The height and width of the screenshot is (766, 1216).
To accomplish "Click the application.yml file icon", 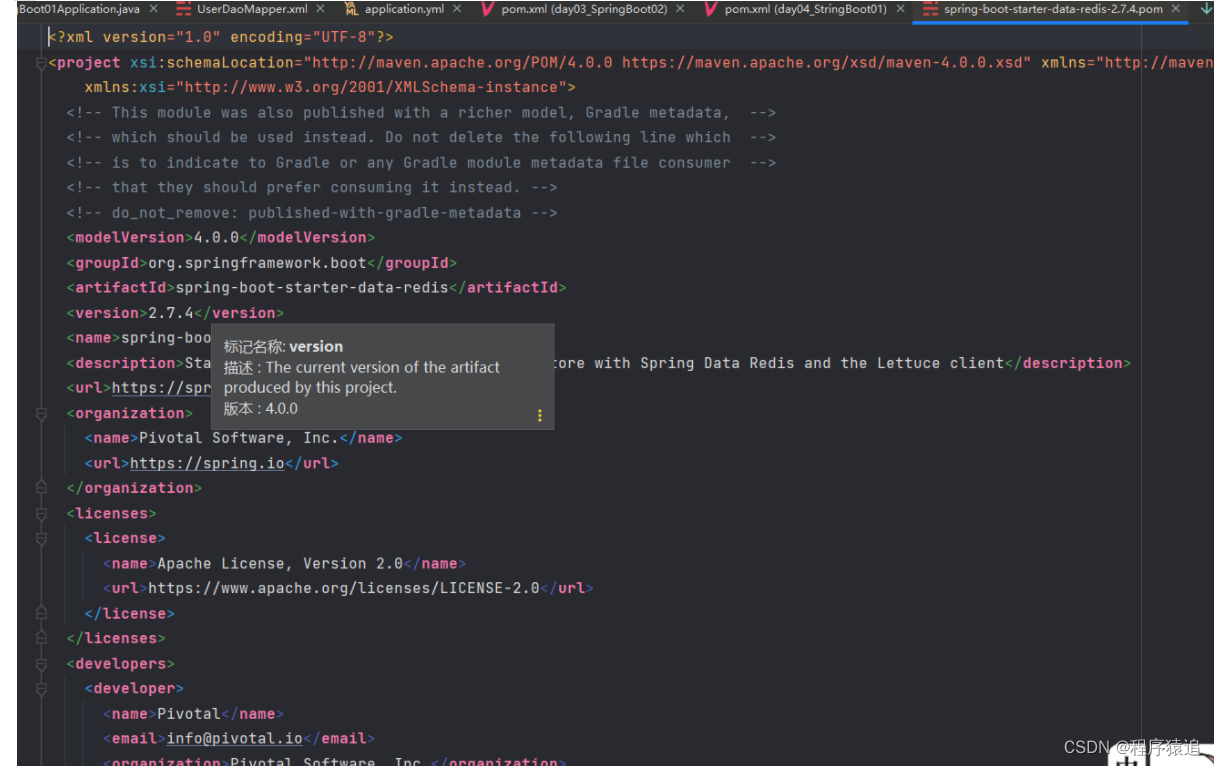I will 351,9.
